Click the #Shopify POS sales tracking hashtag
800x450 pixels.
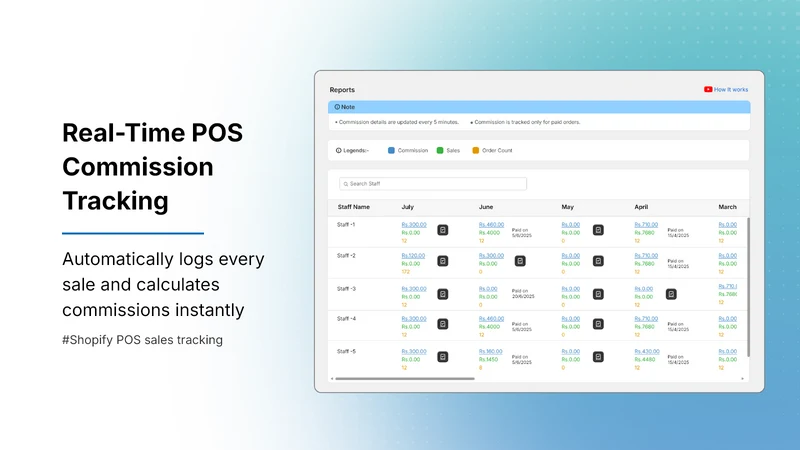142,340
